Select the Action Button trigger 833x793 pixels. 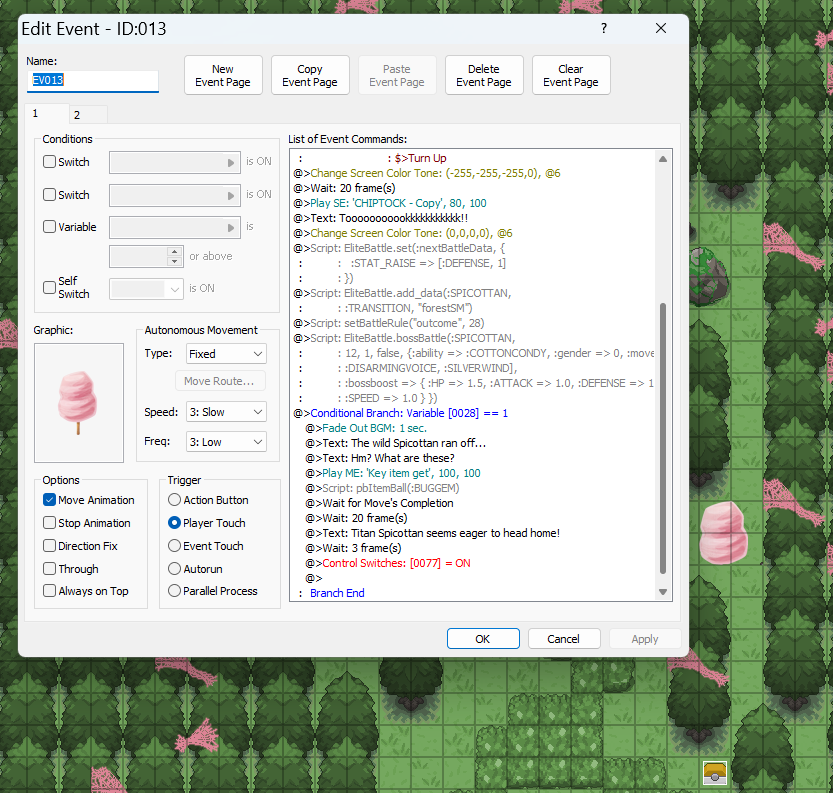(x=175, y=500)
